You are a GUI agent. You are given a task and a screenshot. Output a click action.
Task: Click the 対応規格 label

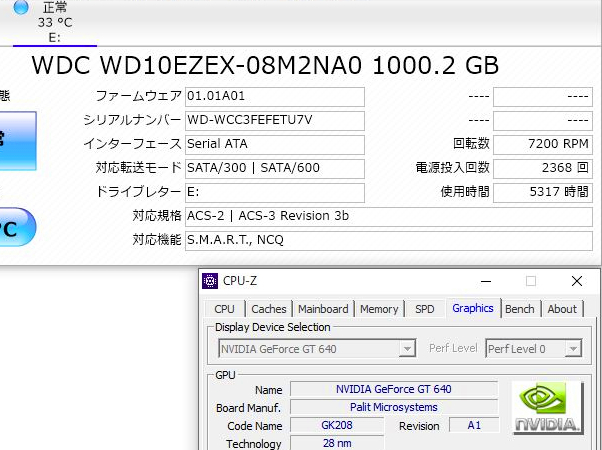(x=157, y=216)
